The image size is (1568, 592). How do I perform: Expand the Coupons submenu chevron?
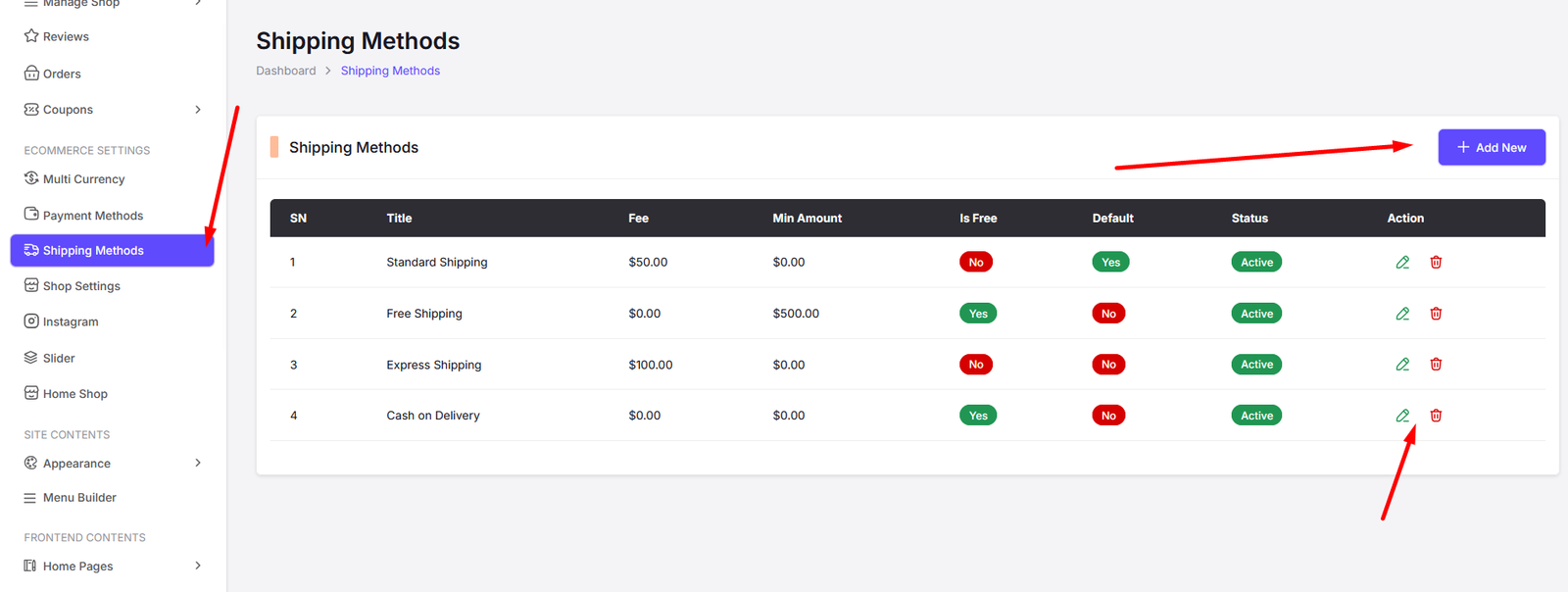(x=198, y=110)
